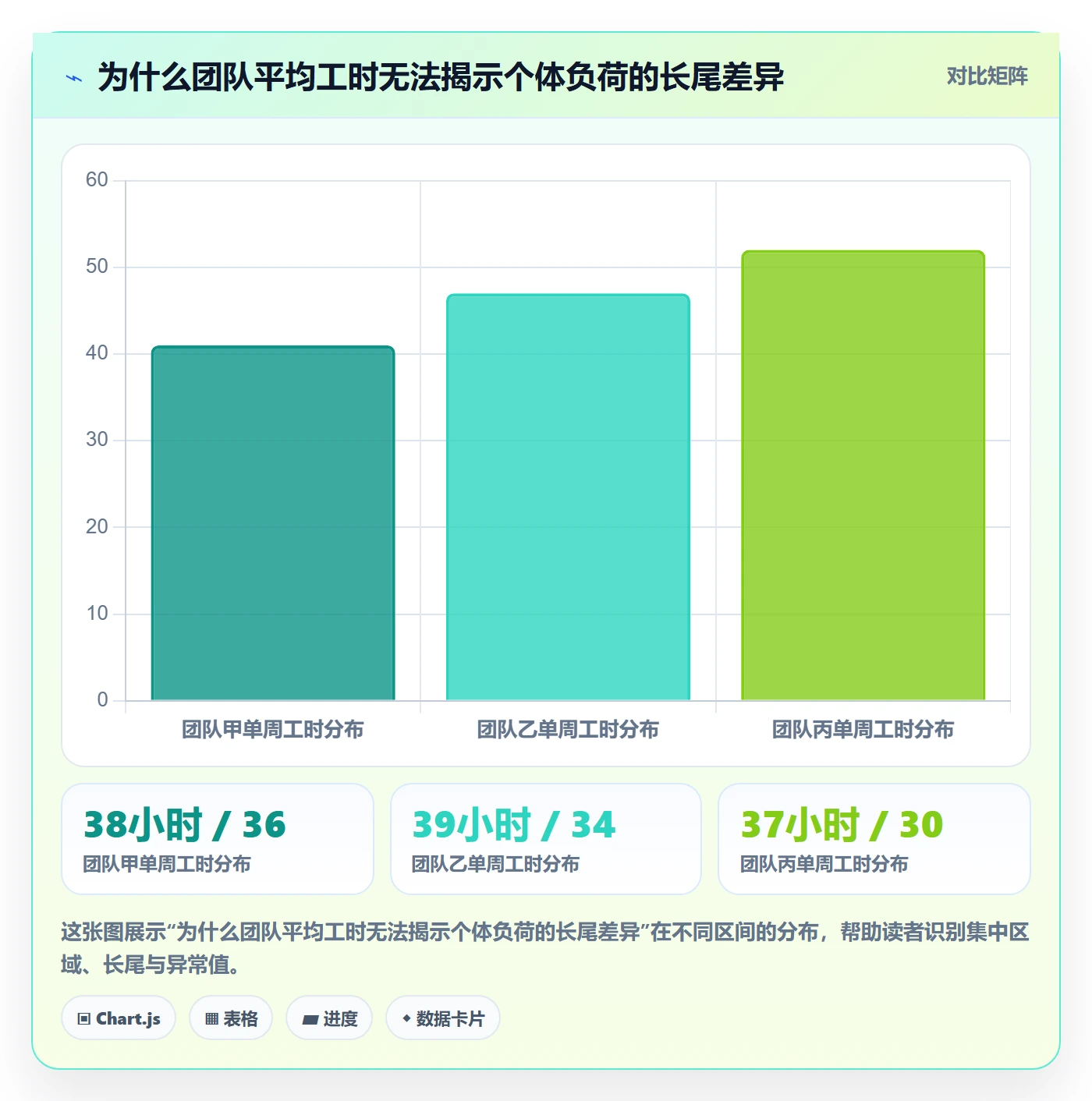Select the 表格 tag chip

231,1018
